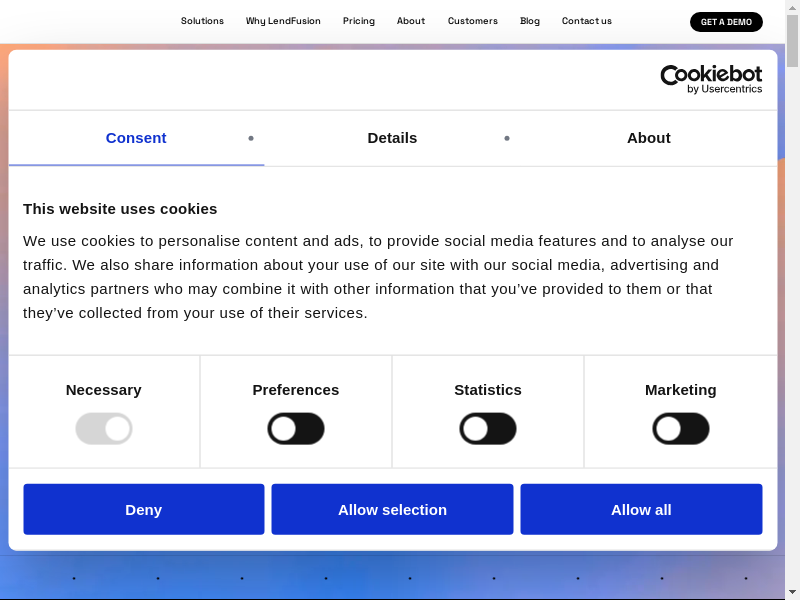Toggle the Necessary cookies switch
The height and width of the screenshot is (600, 800).
(104, 429)
